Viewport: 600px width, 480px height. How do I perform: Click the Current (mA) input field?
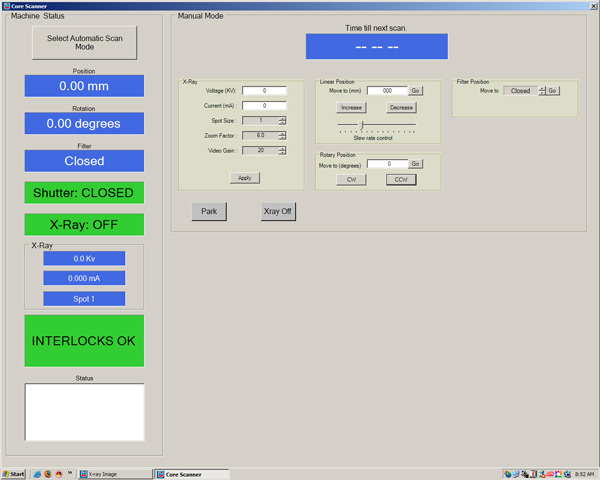click(x=264, y=106)
